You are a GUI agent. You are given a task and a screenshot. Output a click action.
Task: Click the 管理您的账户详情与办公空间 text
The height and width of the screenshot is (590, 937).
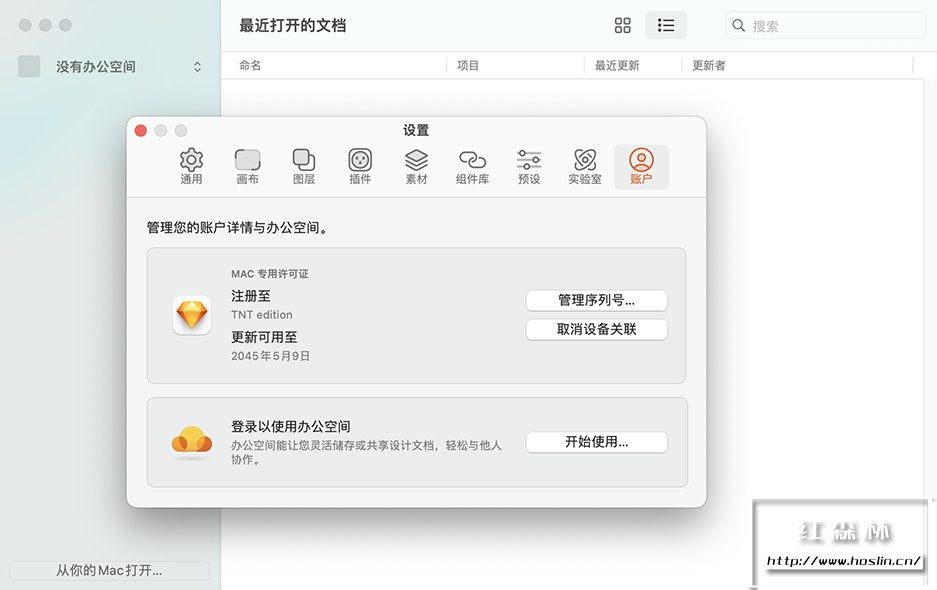237,228
